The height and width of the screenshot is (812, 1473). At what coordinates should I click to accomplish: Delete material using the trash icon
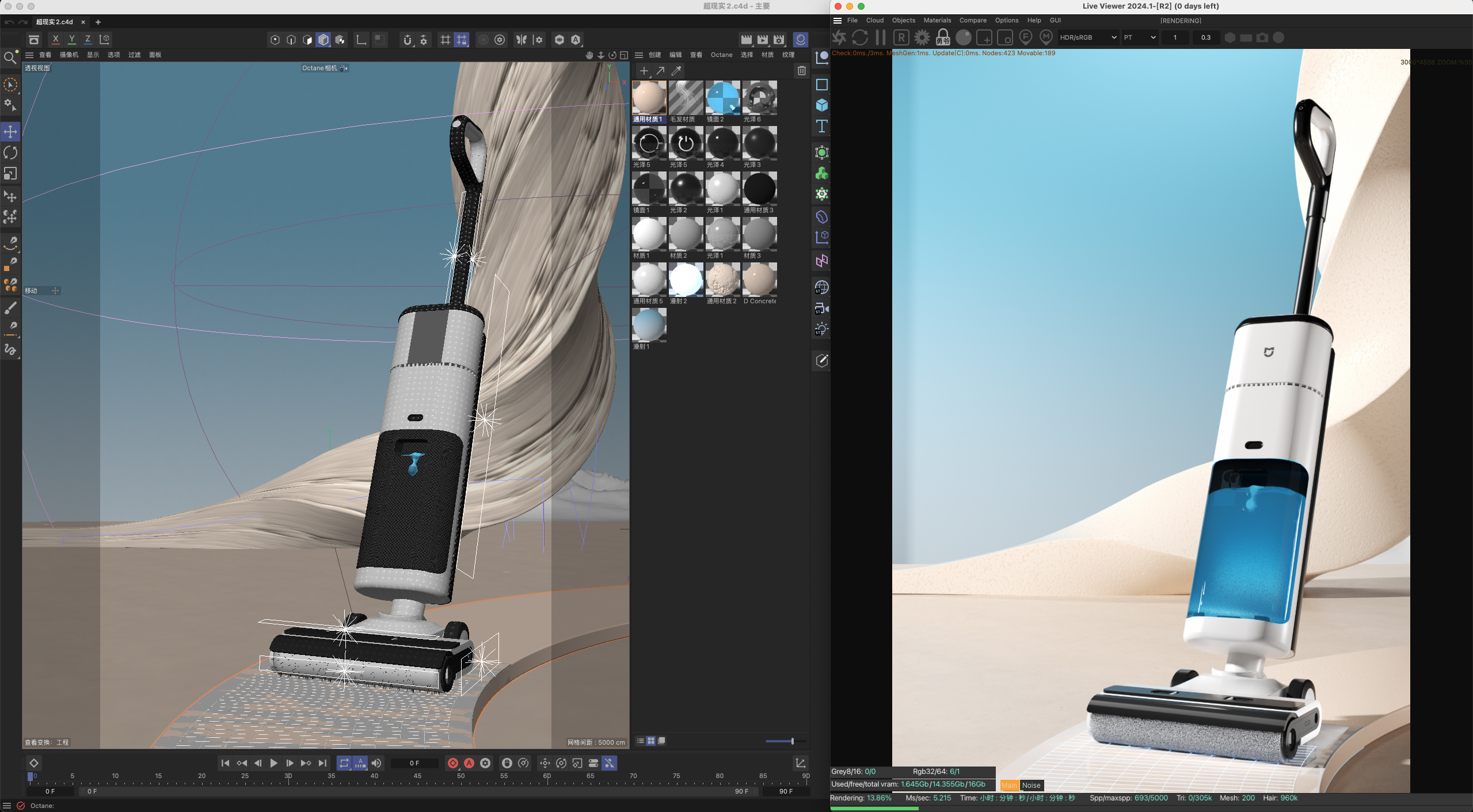801,71
